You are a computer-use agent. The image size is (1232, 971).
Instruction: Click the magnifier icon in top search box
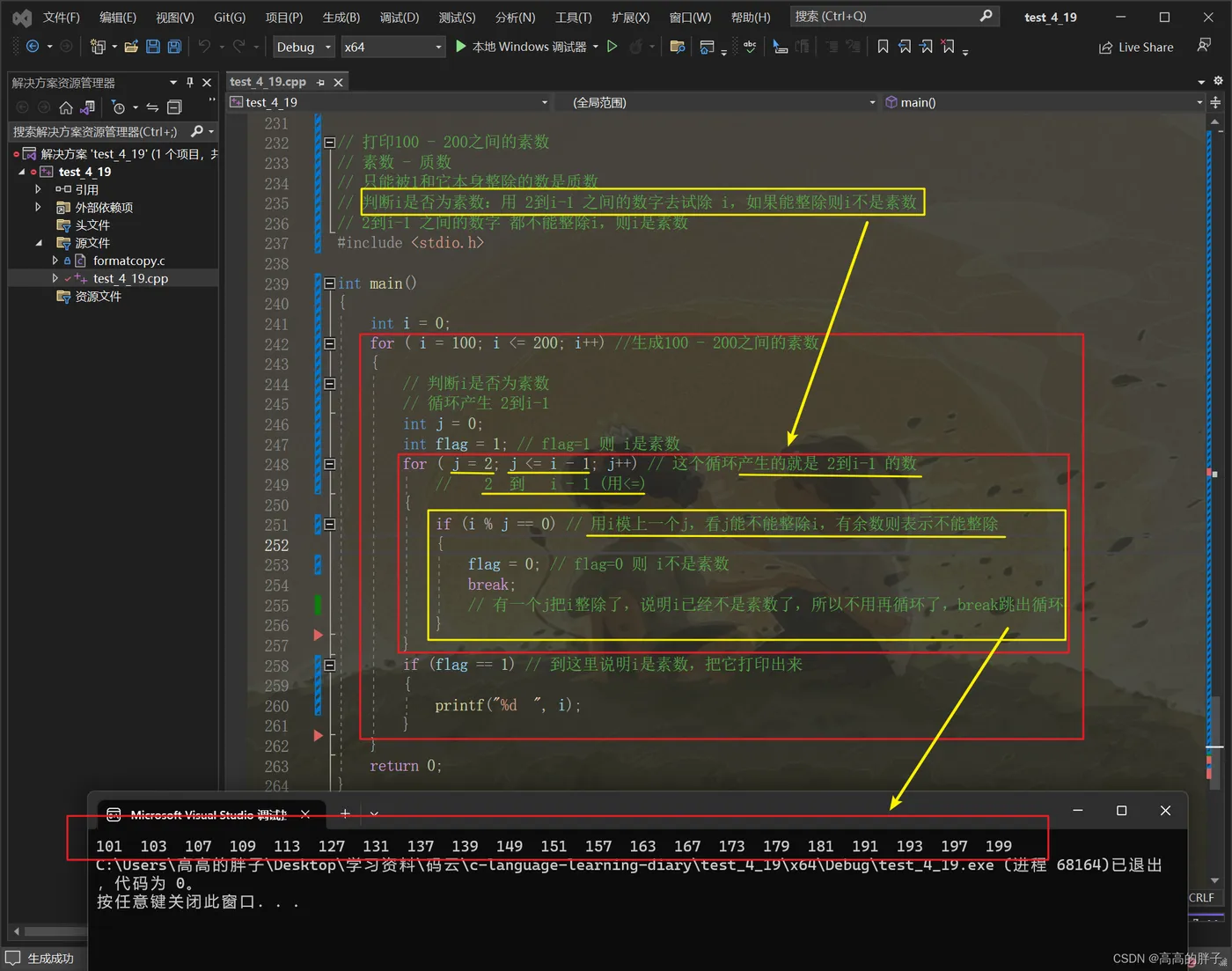pos(986,16)
